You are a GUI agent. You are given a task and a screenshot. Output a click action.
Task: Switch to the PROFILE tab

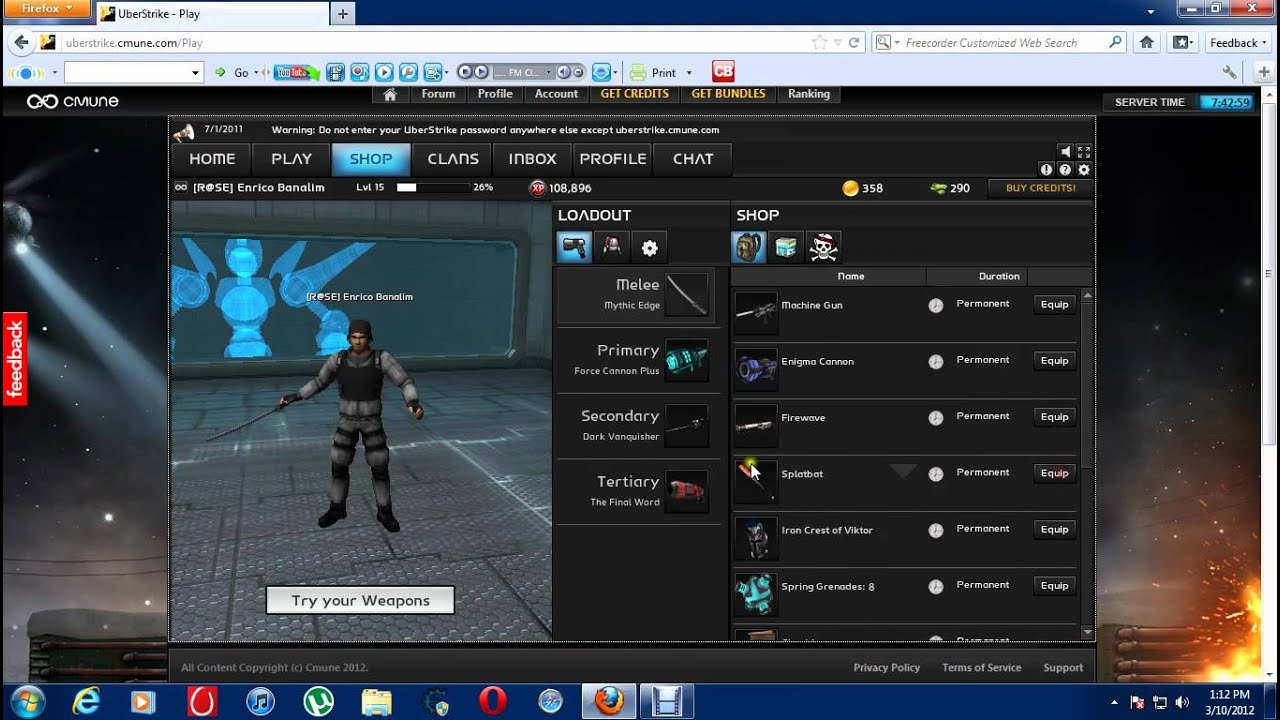coord(612,159)
